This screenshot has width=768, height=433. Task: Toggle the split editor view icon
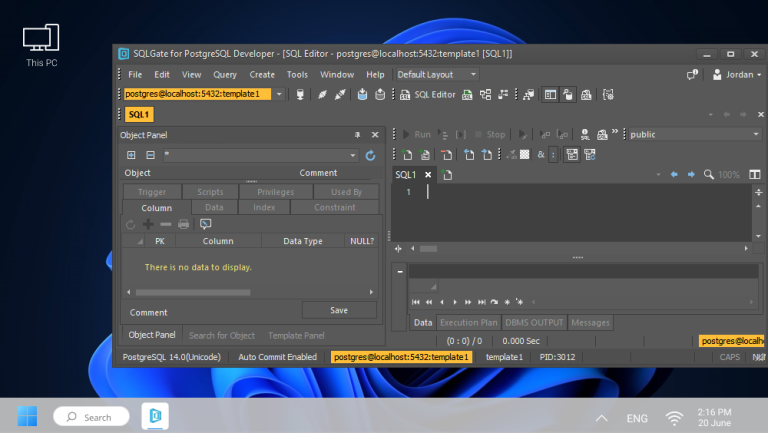click(754, 174)
